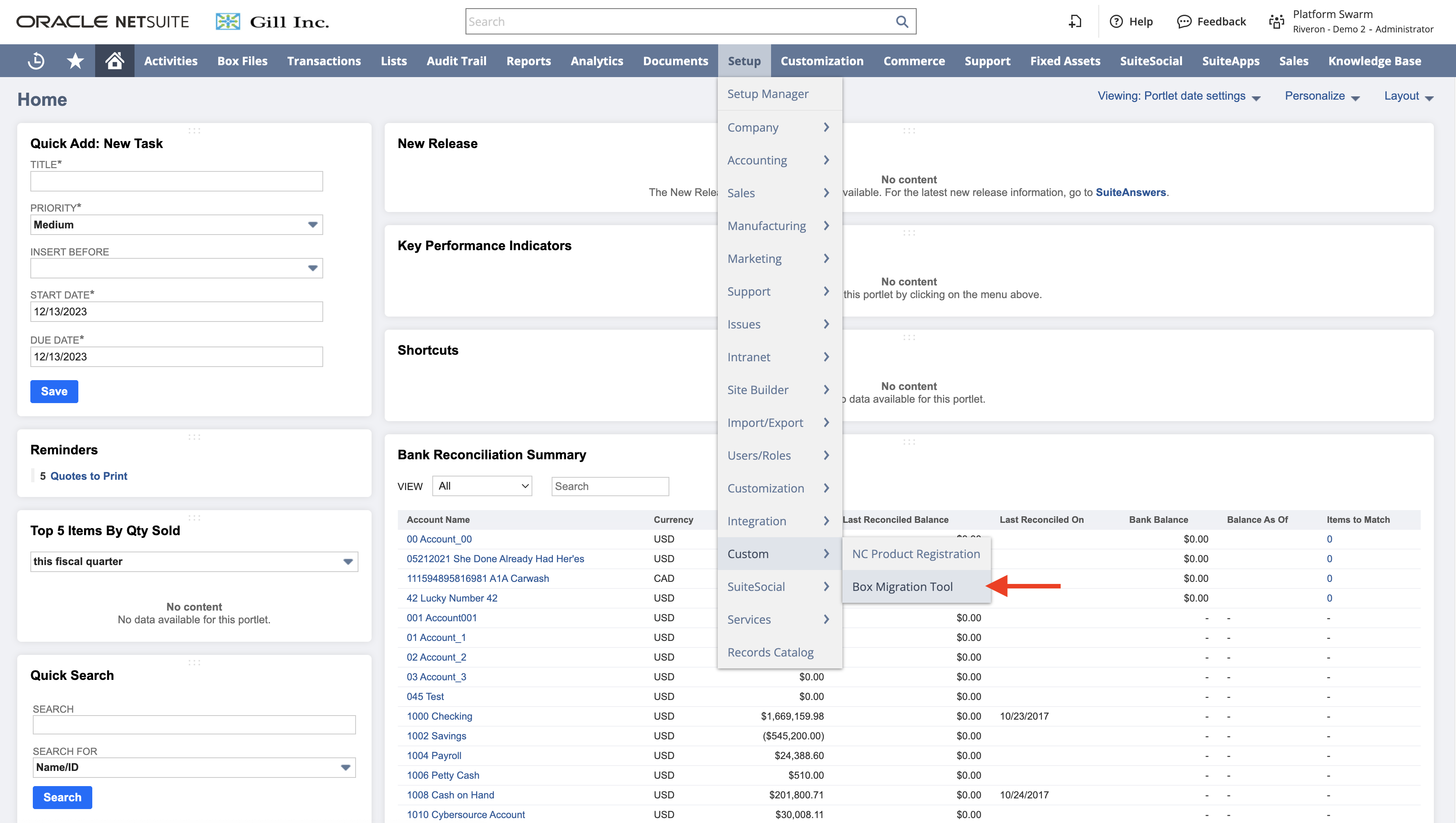Screen dimensions: 1456x823
Task: Click Items to Match 0 for 00 Account_00
Action: 1329,539
